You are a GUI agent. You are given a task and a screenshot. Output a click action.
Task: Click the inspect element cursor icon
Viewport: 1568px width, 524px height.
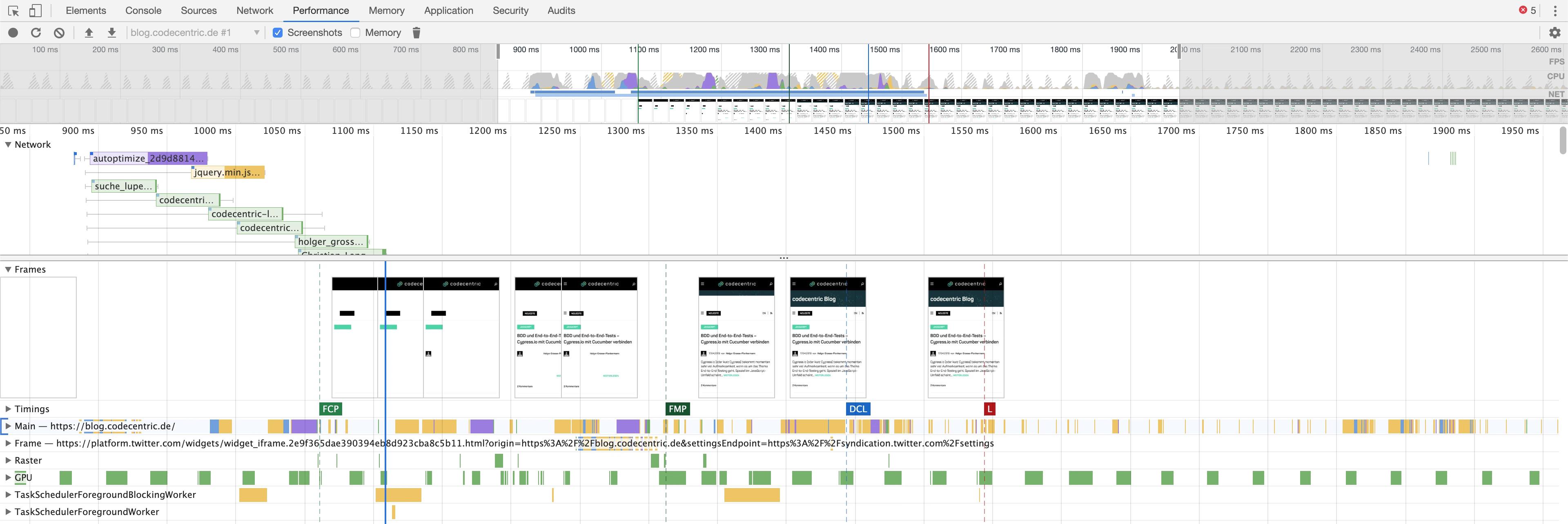point(13,11)
